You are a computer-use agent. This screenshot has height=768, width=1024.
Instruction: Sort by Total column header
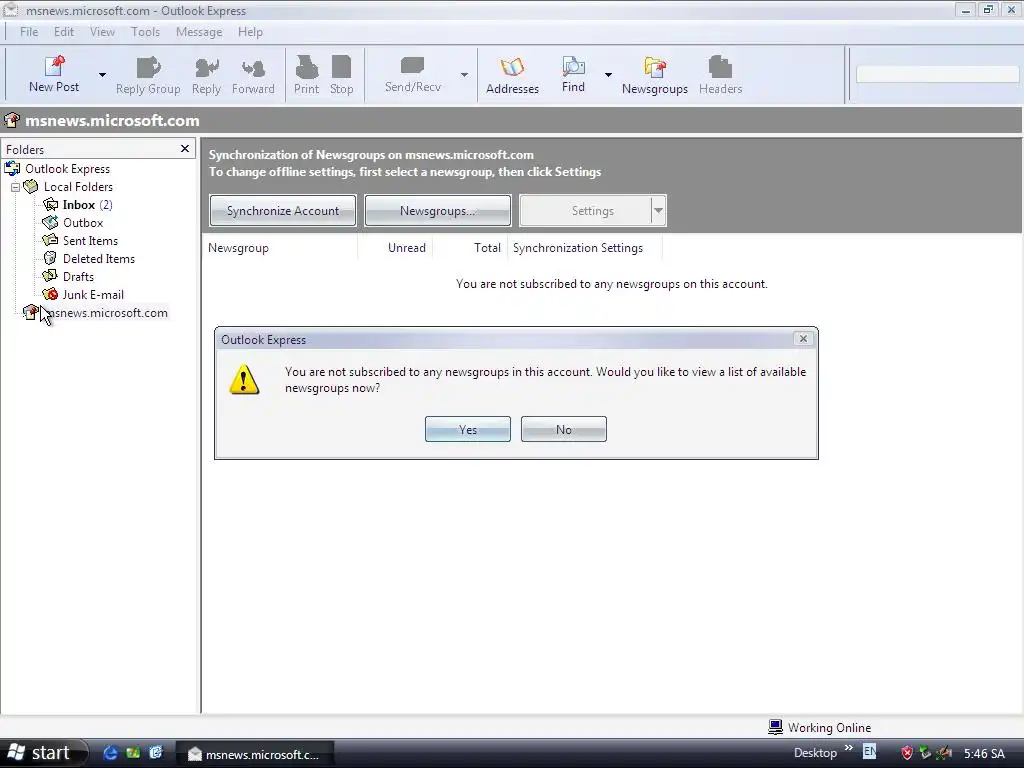(470, 248)
